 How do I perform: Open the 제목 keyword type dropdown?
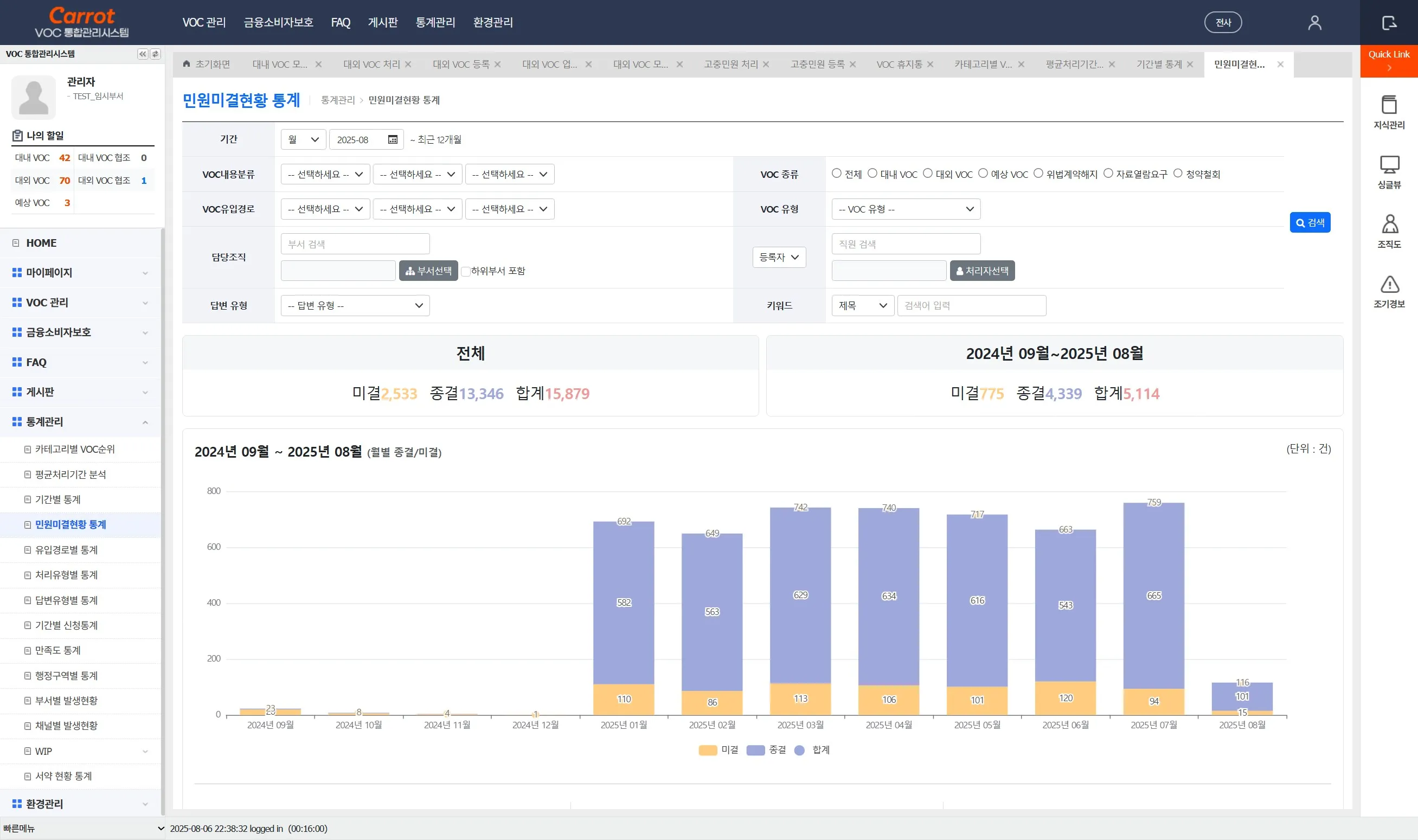point(863,306)
